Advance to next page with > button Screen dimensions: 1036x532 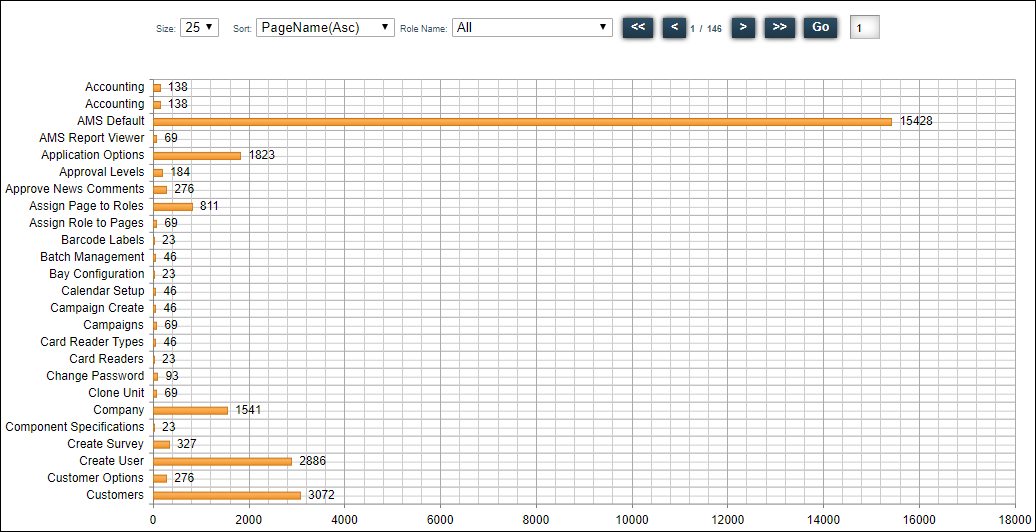tap(743, 27)
